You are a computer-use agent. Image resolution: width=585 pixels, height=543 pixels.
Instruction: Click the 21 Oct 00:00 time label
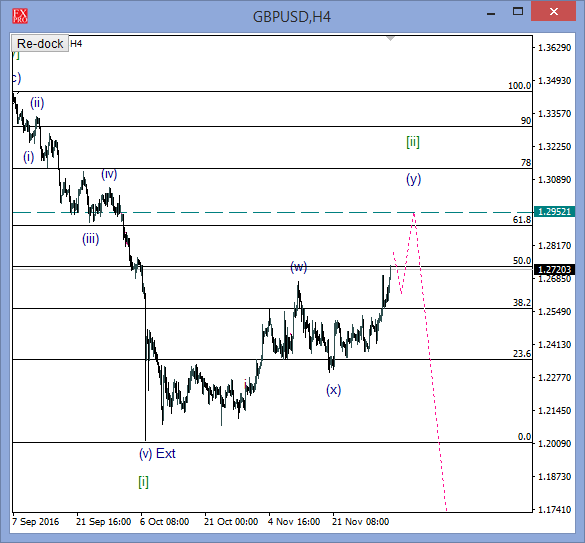[231, 522]
